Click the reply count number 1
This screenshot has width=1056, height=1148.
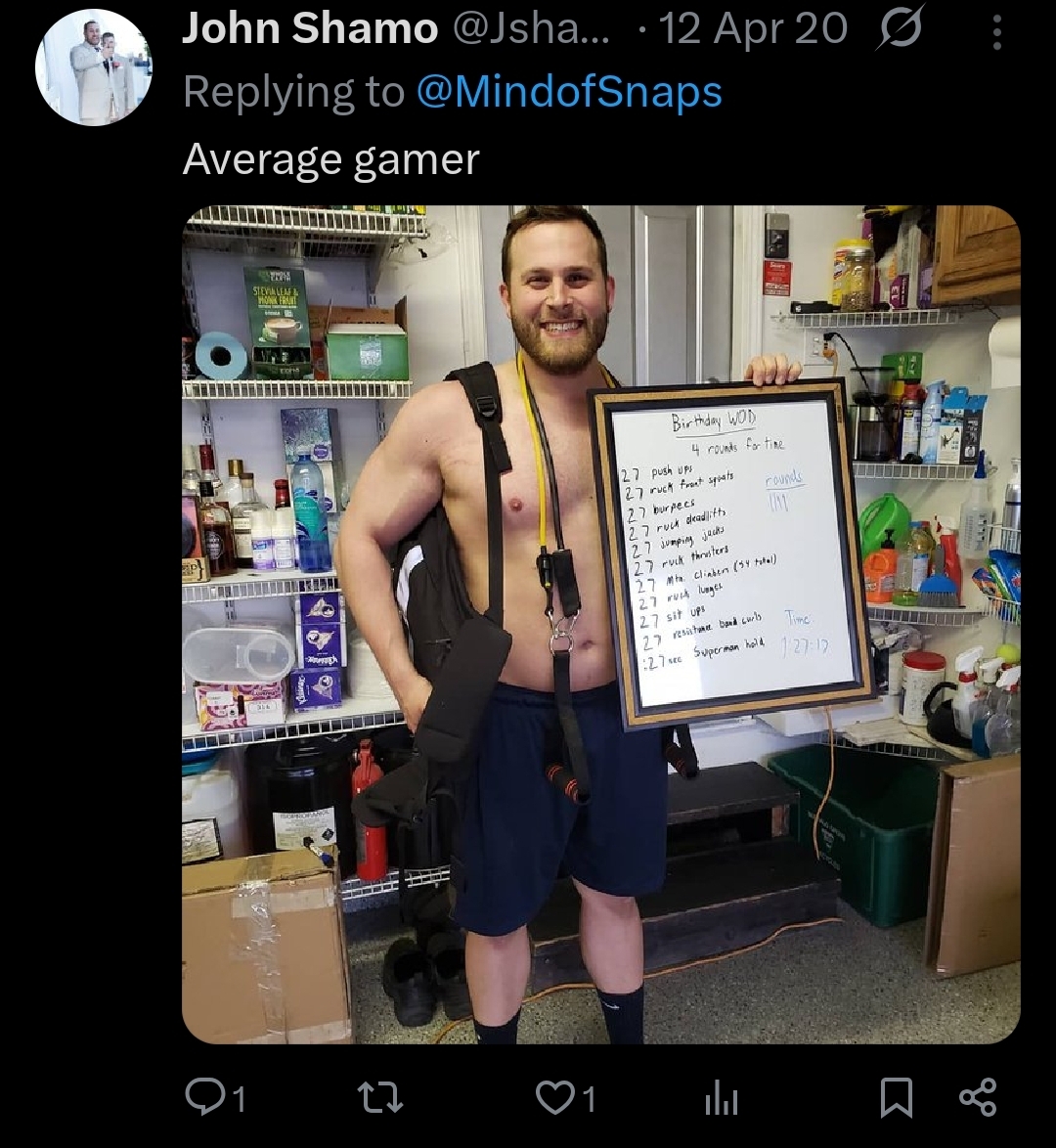tap(237, 1099)
